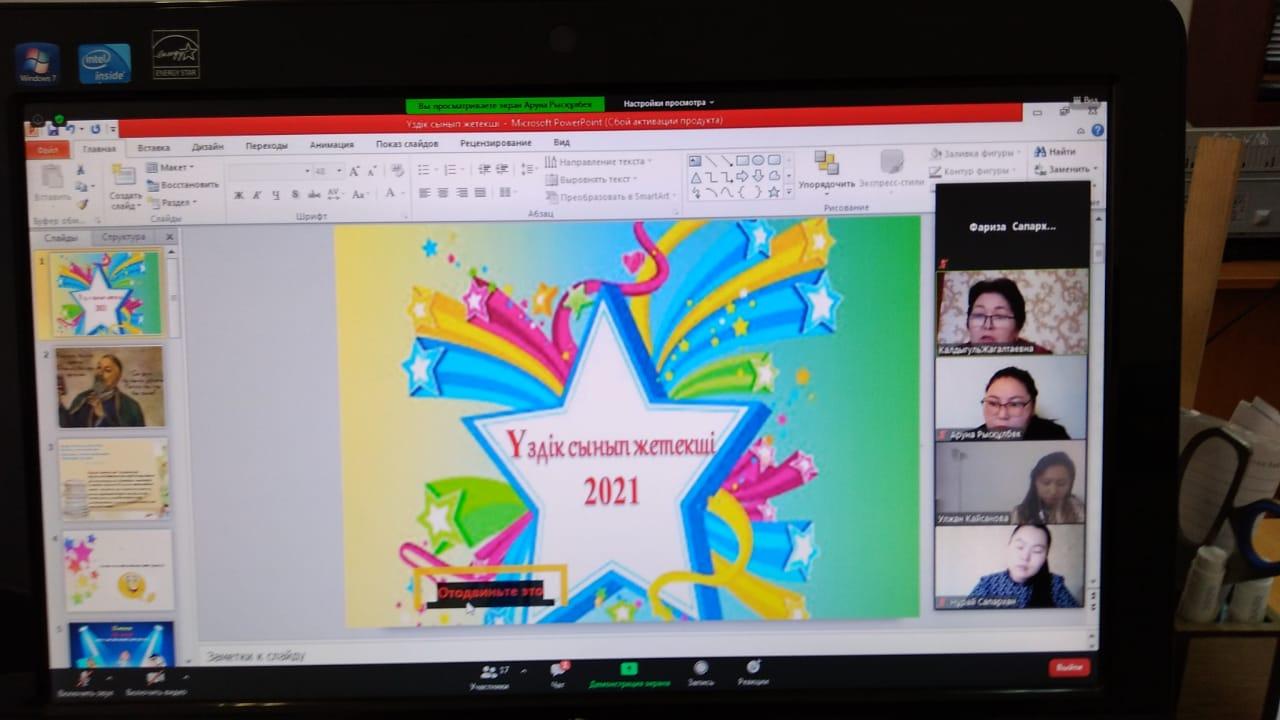Open the Анимация ribbon tab

[331, 144]
